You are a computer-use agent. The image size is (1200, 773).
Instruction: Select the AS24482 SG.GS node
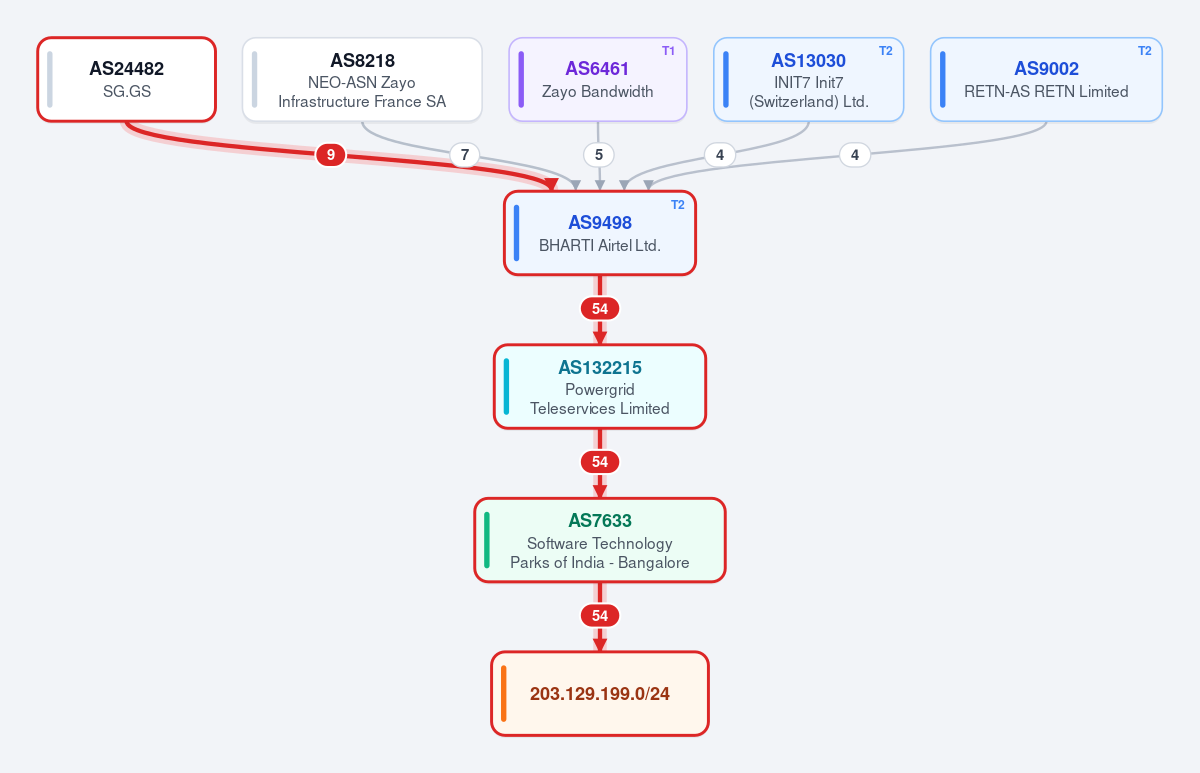[x=127, y=79]
